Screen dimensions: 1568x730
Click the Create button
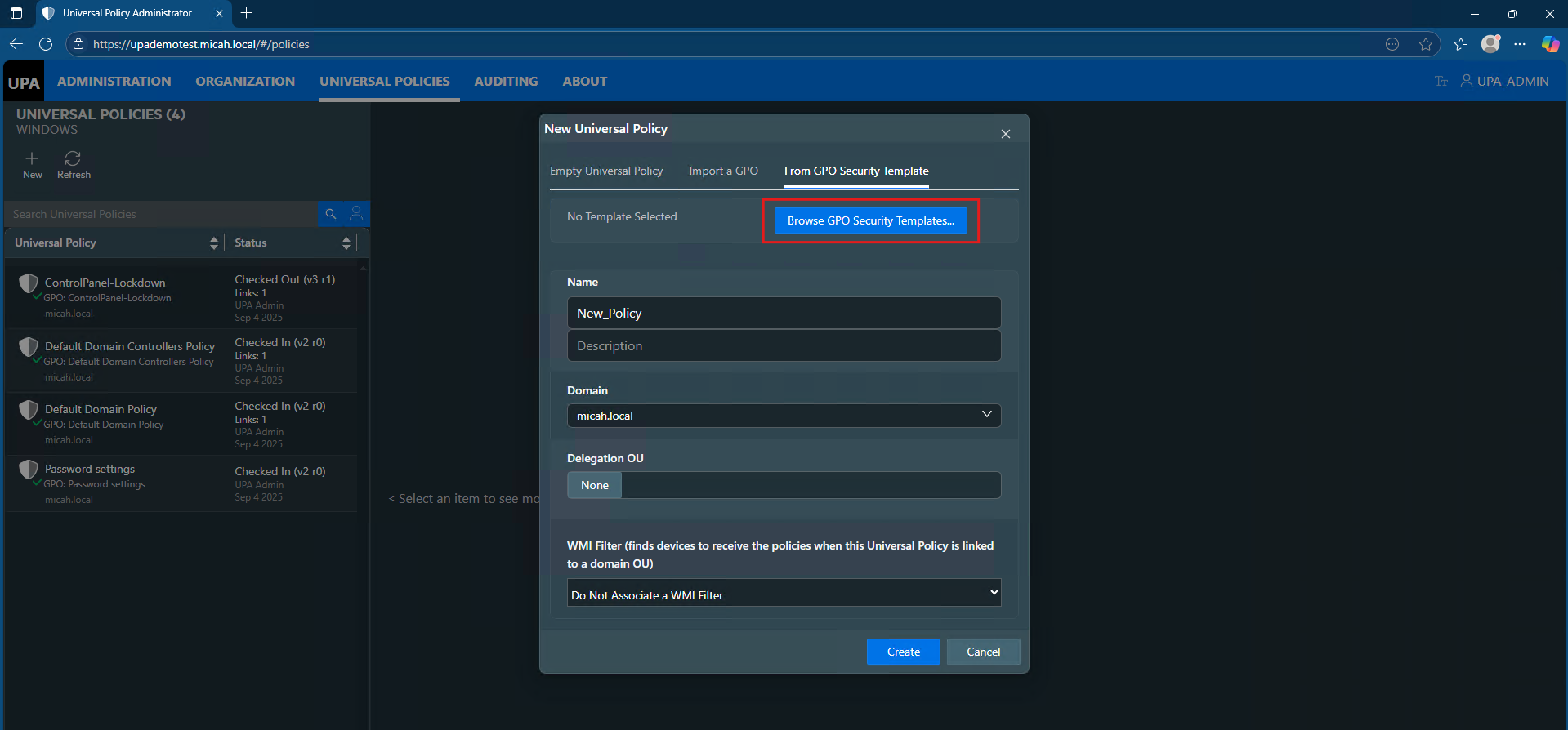point(903,652)
